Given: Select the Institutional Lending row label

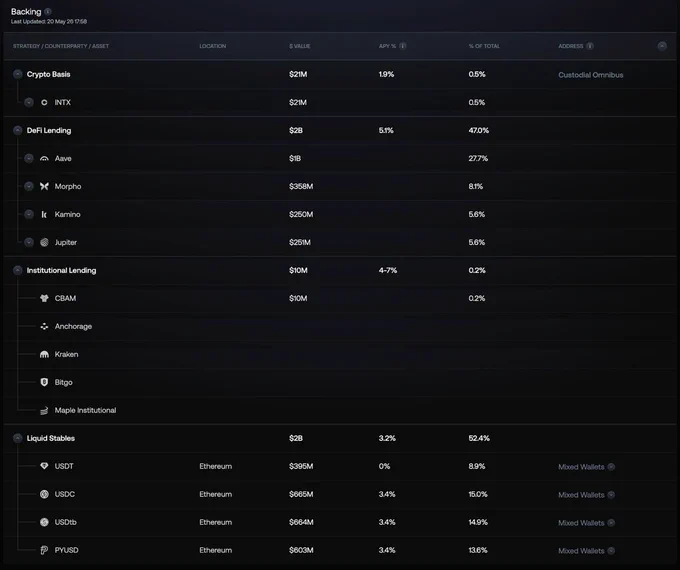Looking at the screenshot, I should tap(62, 270).
